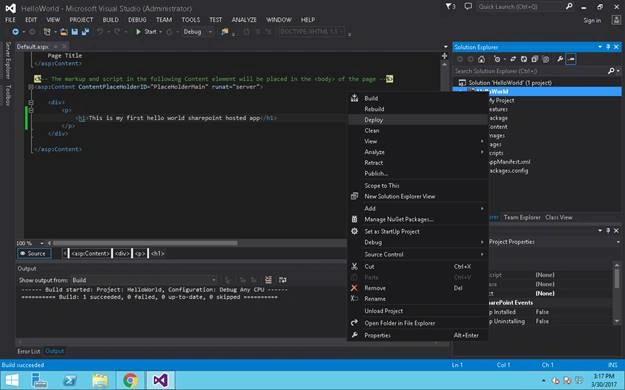The image size is (625, 390).
Task: Click Sync with Active Document icon
Action: point(513,59)
